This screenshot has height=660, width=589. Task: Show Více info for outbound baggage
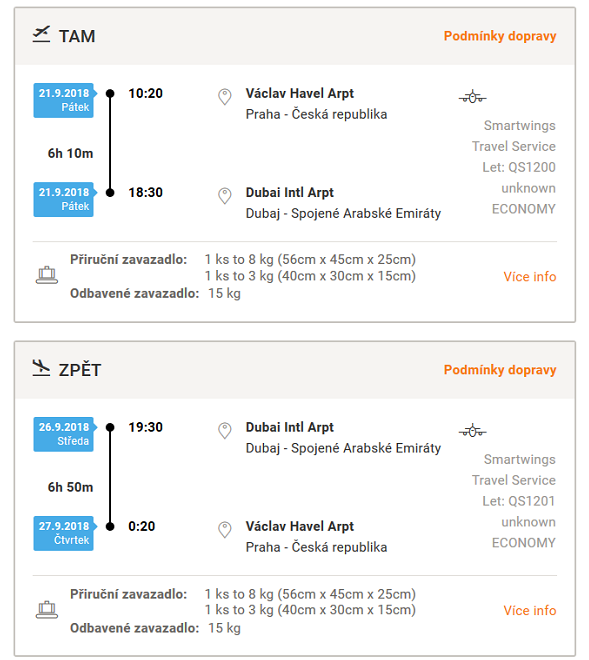tap(530, 277)
